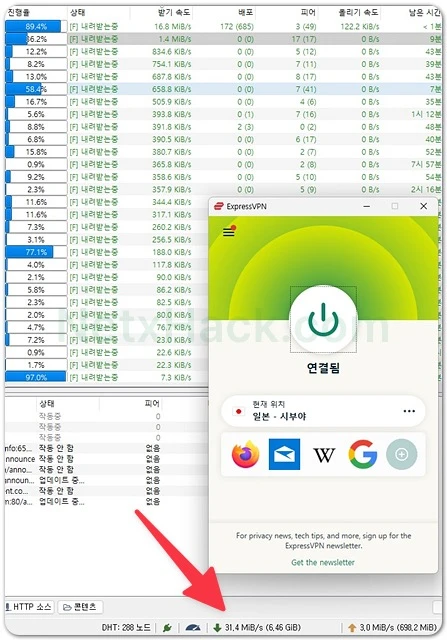Select the torrent progress bar at 89.4%

point(36,27)
